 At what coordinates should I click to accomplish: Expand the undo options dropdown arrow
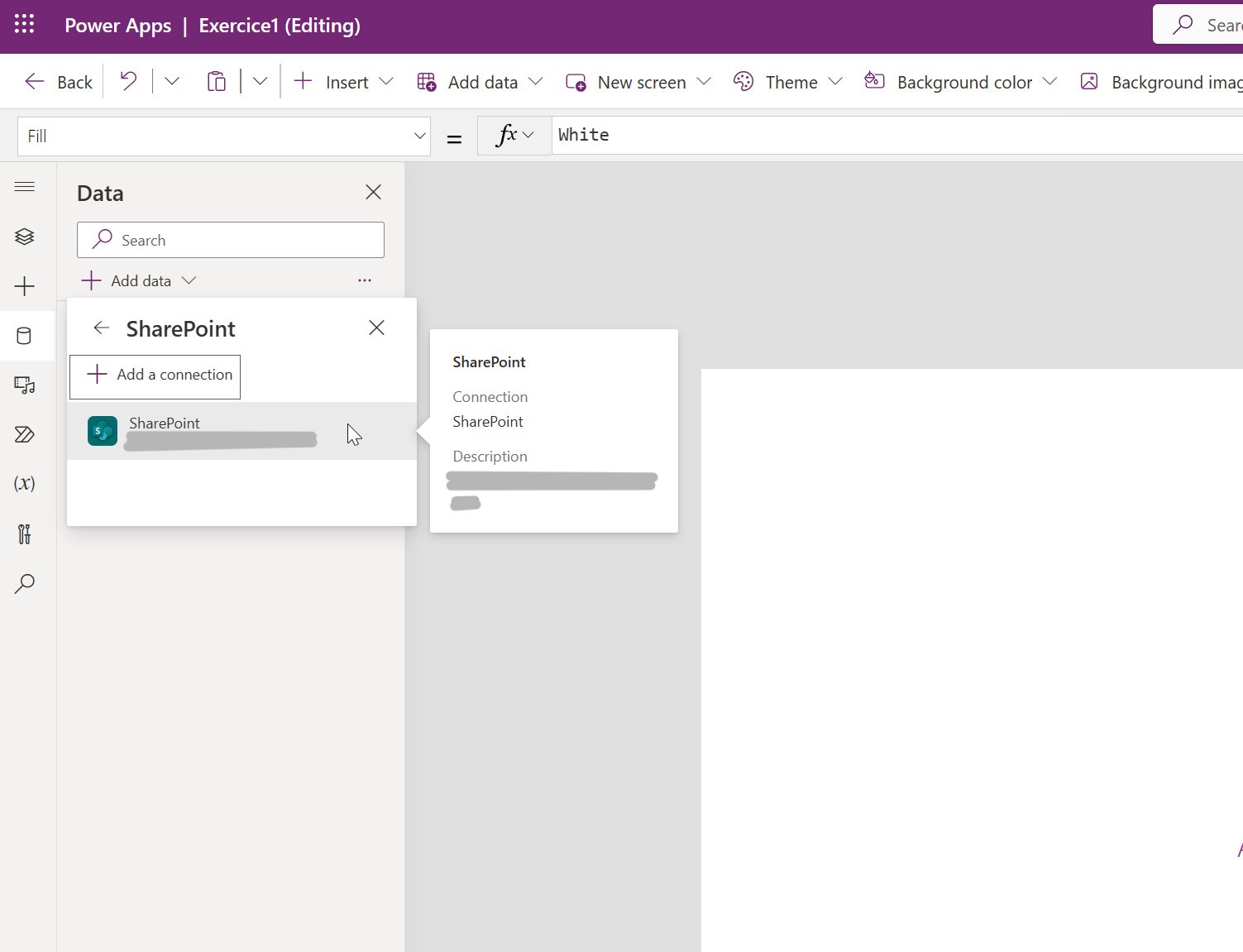pos(172,81)
